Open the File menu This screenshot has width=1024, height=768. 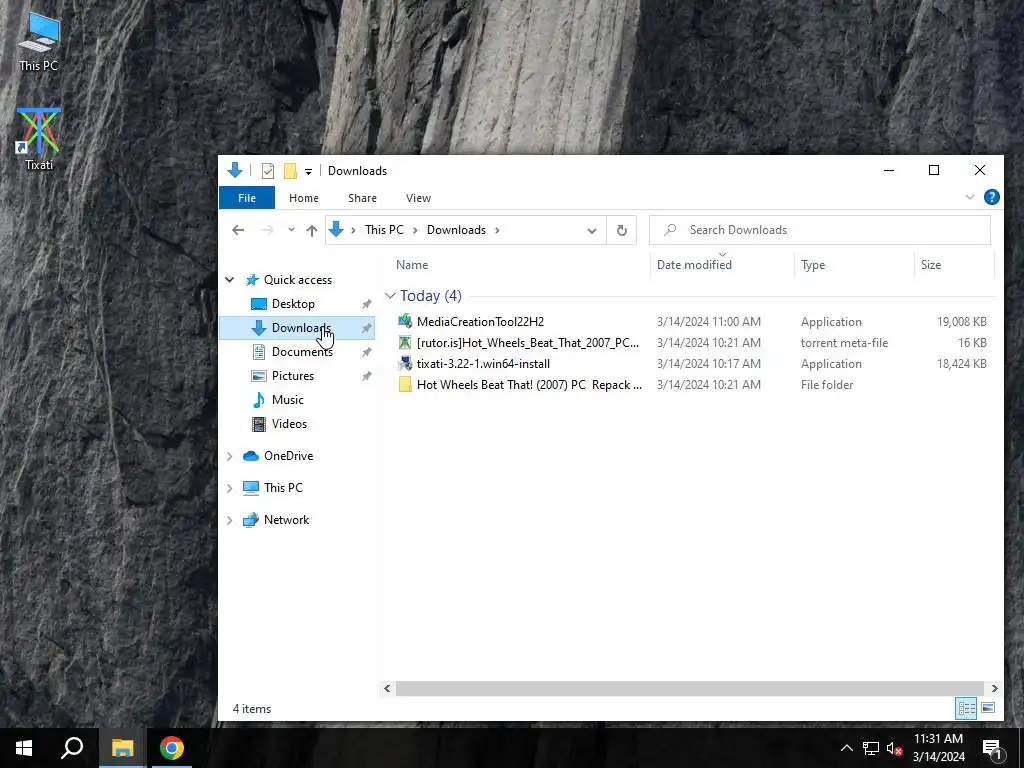coord(247,198)
